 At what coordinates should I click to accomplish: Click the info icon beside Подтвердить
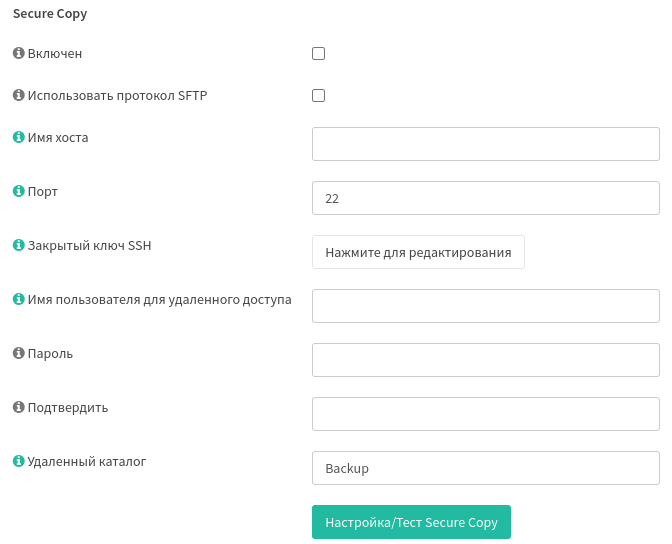18,407
